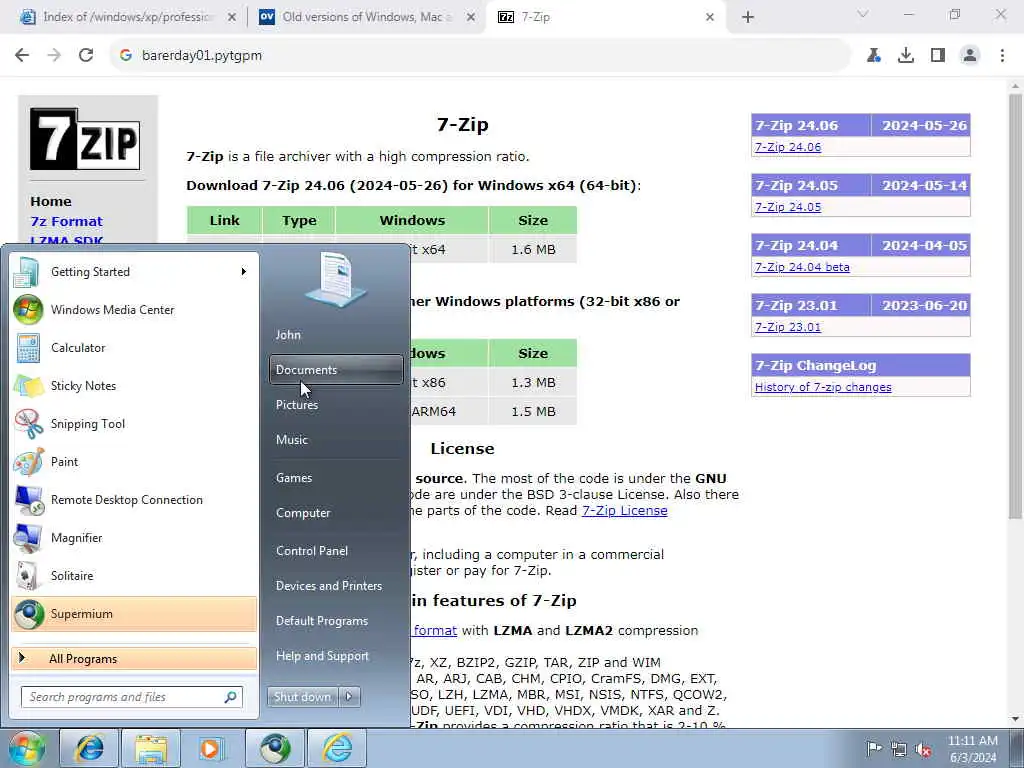Close the 7-Zip tab

coord(710,18)
